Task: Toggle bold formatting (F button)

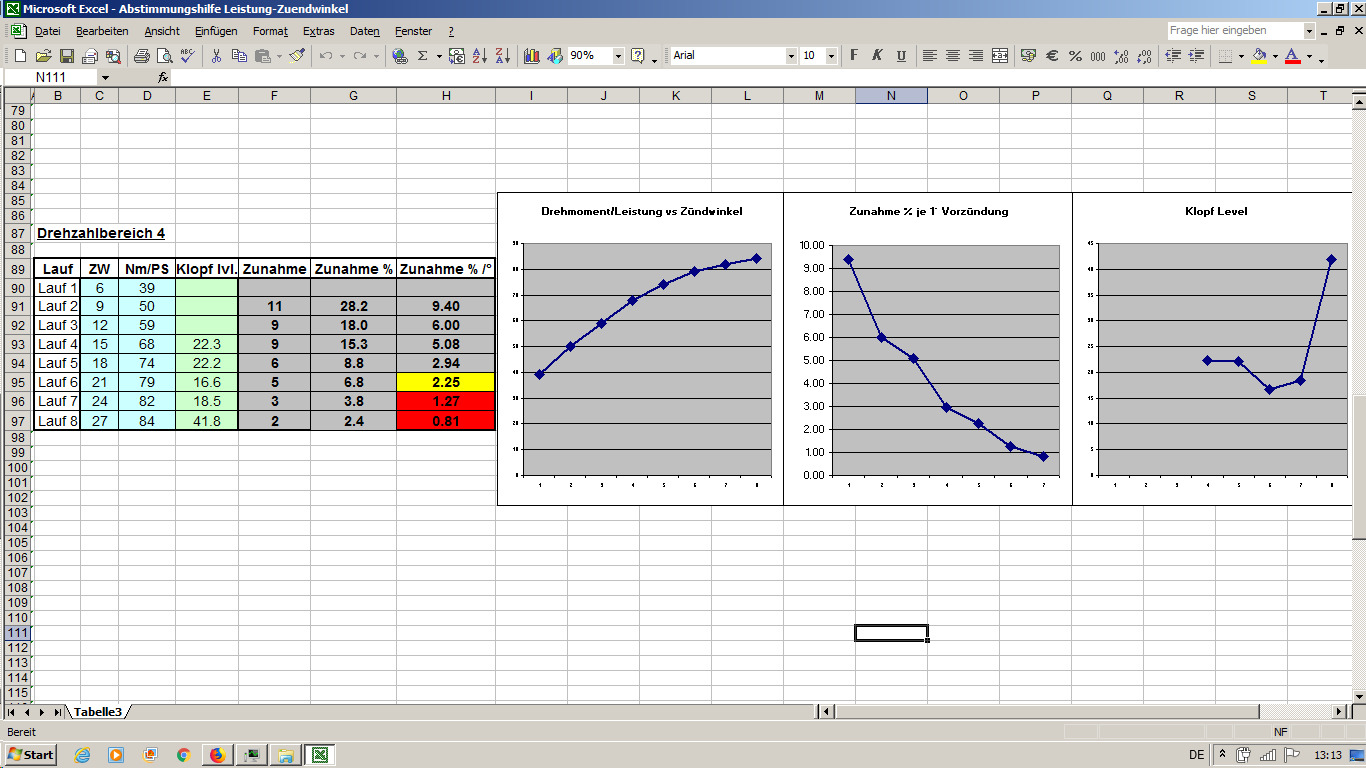Action: pos(854,56)
